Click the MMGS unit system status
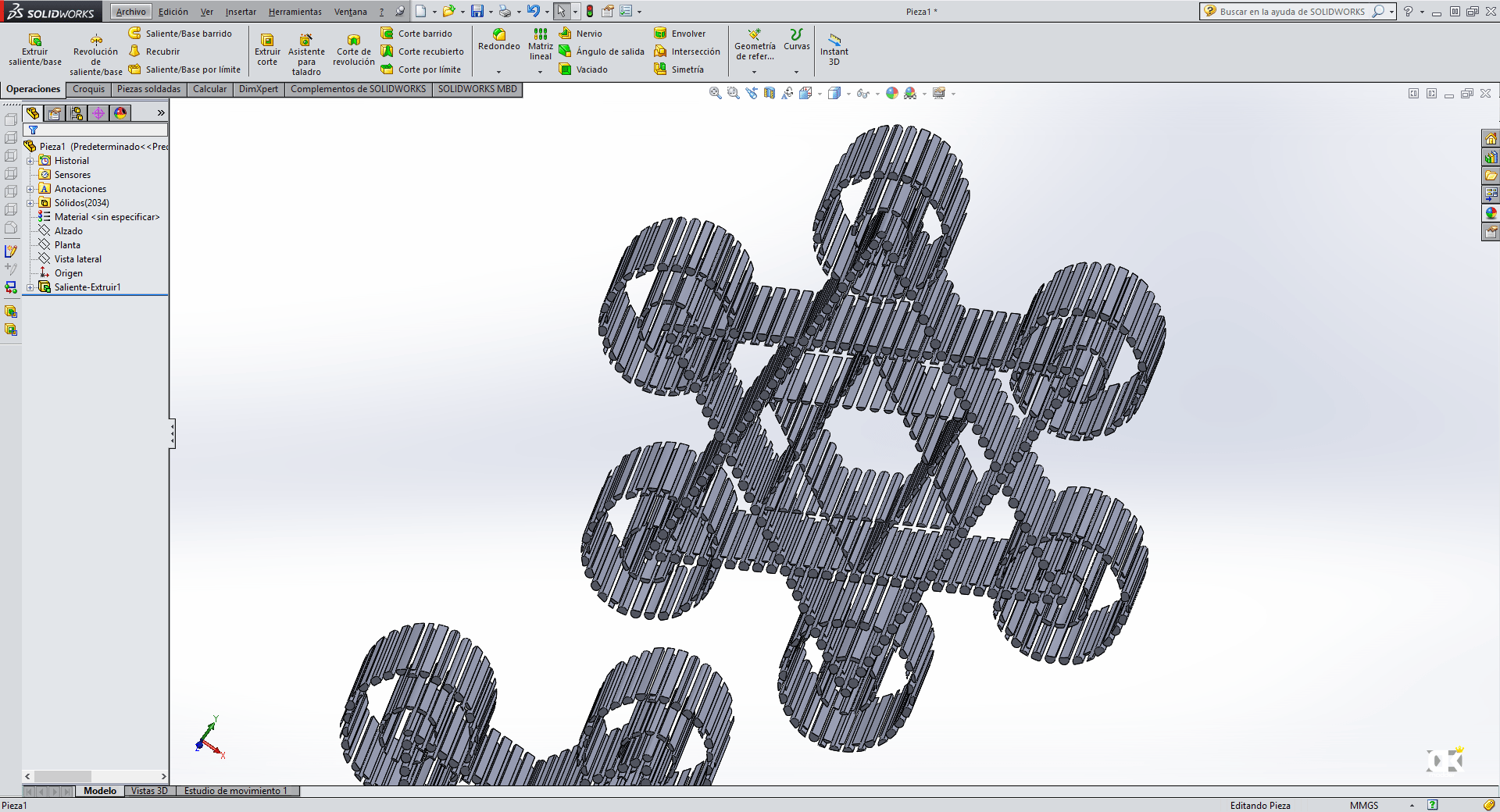Viewport: 1500px width, 812px height. [x=1364, y=805]
